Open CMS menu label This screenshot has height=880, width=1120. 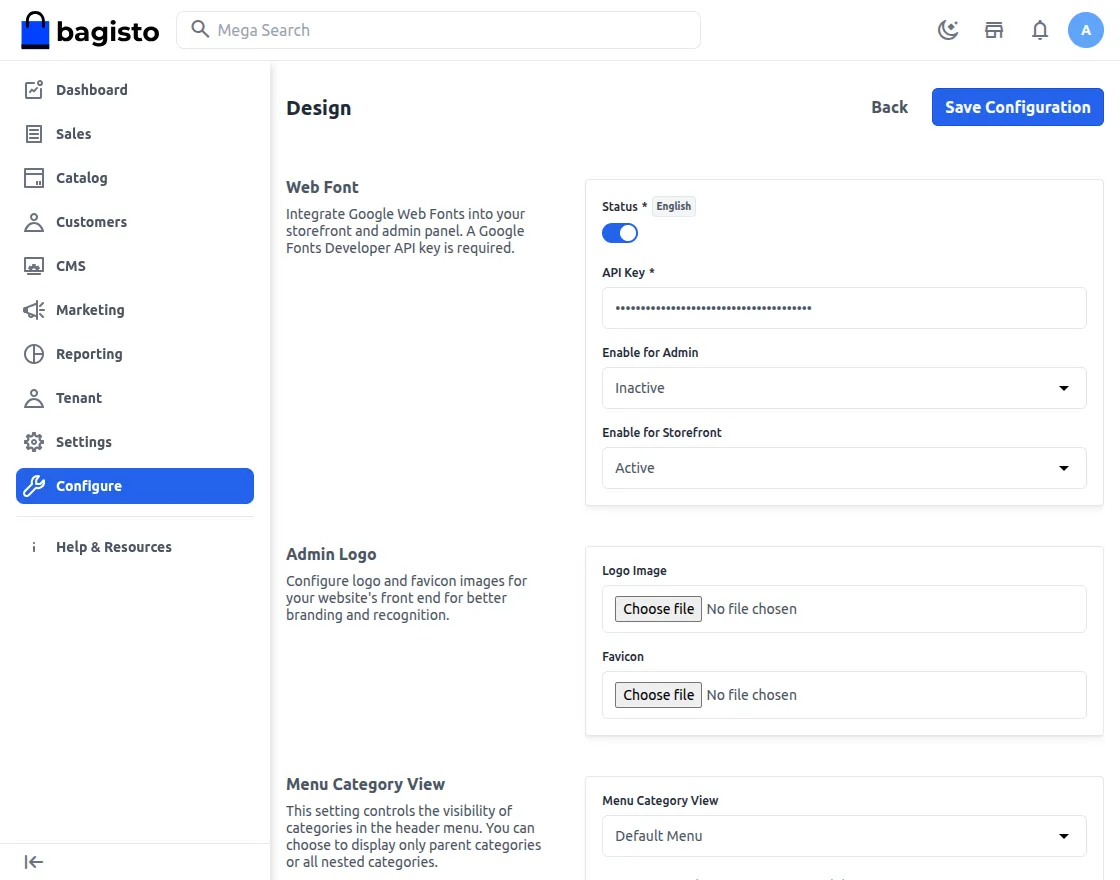click(71, 266)
